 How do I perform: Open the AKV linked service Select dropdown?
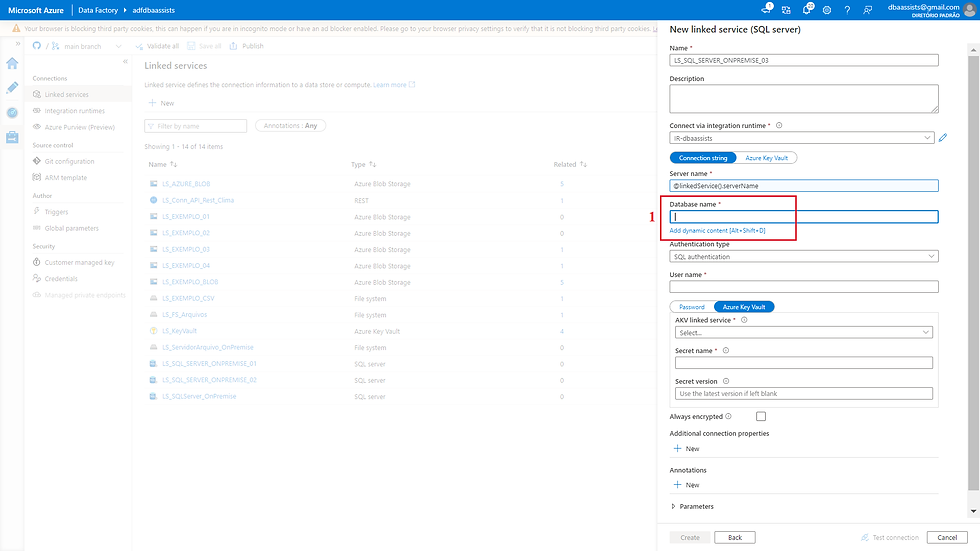tap(804, 332)
